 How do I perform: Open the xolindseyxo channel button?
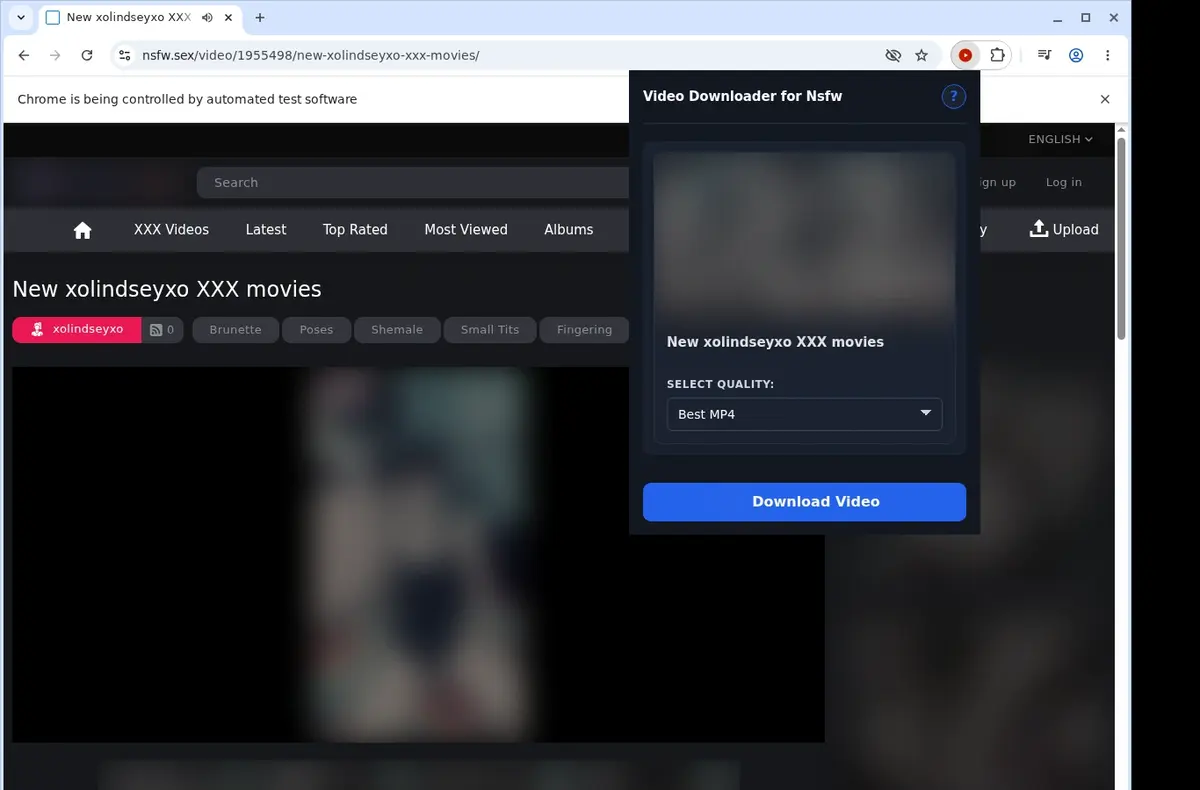(x=77, y=330)
